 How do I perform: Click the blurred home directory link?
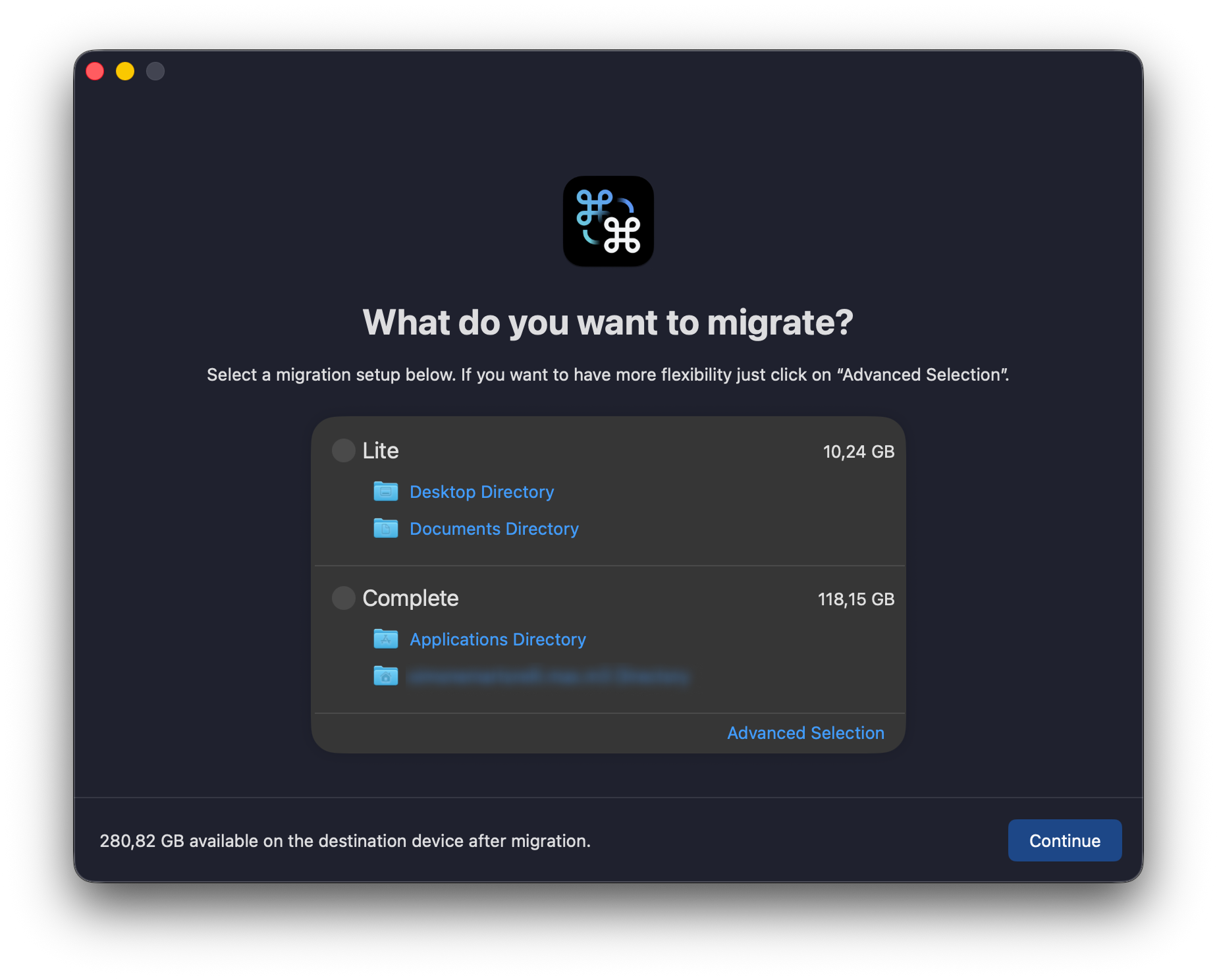pyautogui.click(x=548, y=676)
